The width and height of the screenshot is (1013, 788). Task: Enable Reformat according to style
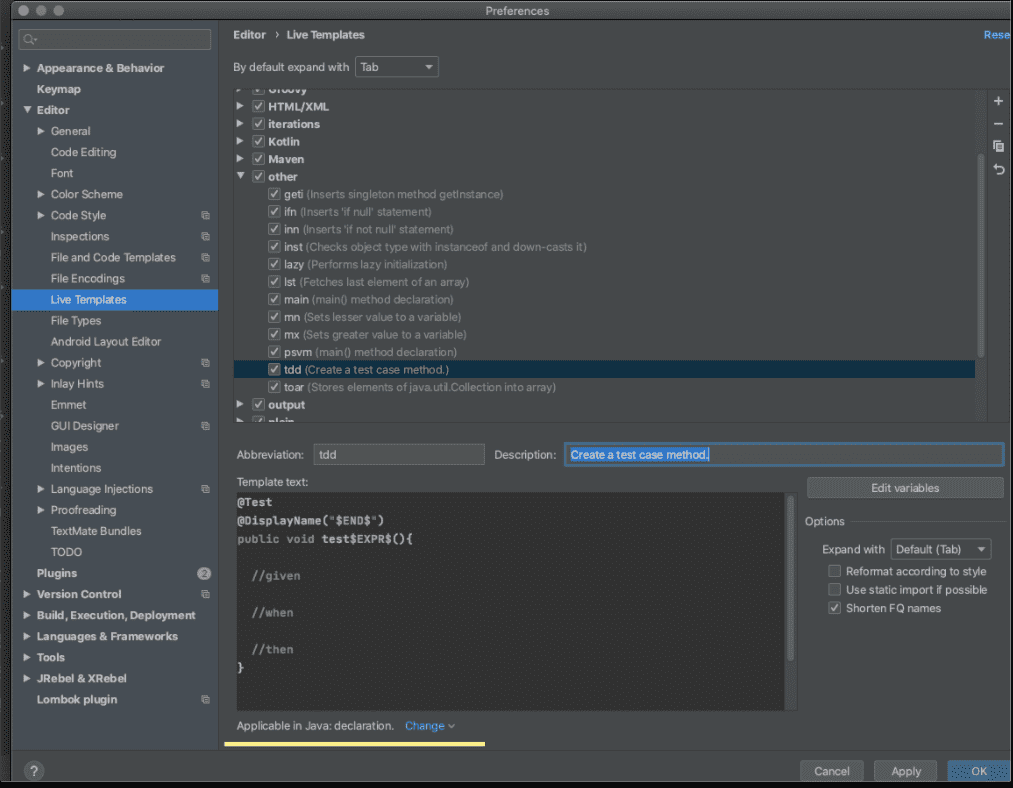[x=834, y=572]
